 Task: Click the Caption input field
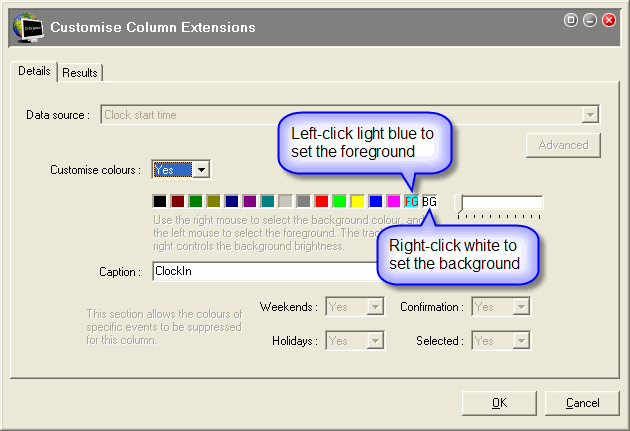(x=265, y=272)
